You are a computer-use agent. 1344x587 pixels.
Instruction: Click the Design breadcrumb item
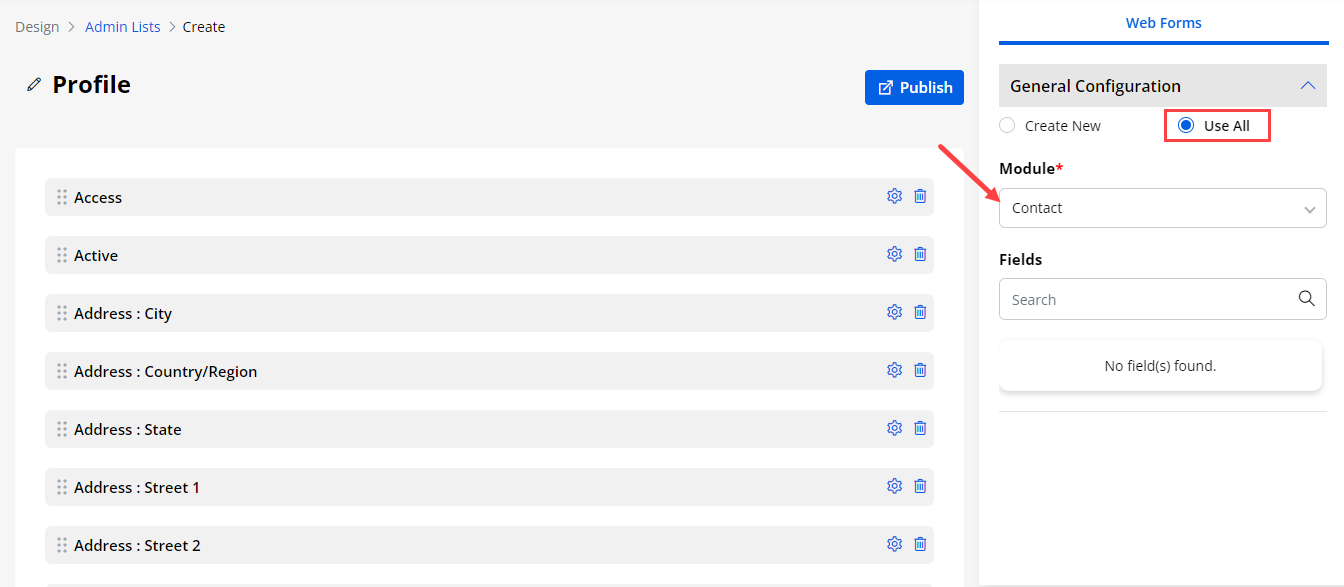(37, 27)
